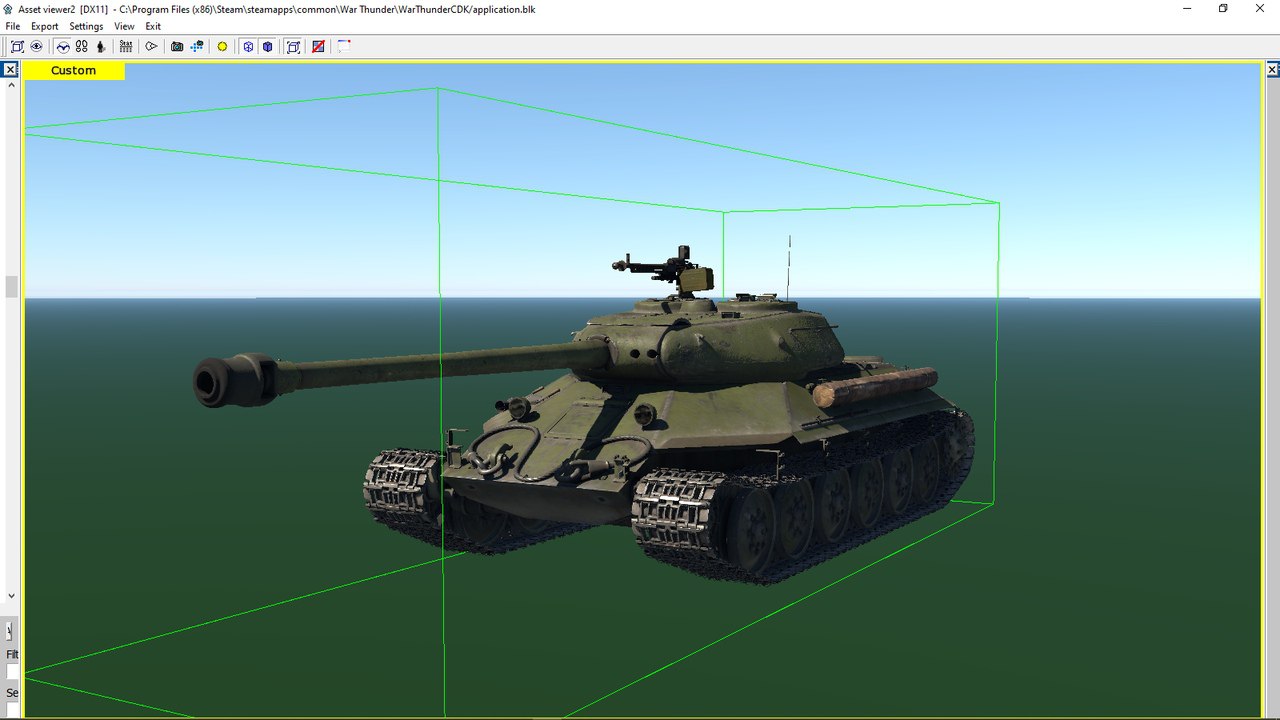Click the eye view toolbar icon

(x=36, y=46)
